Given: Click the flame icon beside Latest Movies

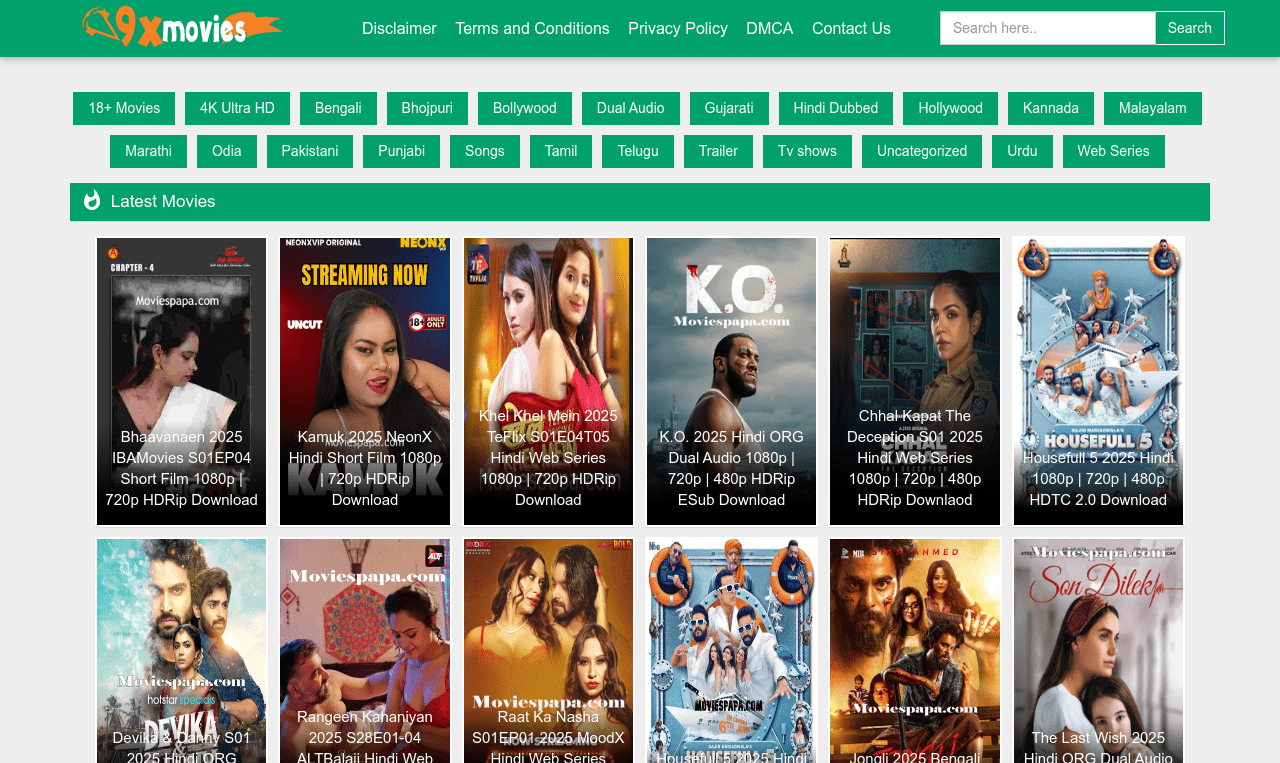Looking at the screenshot, I should click(91, 201).
